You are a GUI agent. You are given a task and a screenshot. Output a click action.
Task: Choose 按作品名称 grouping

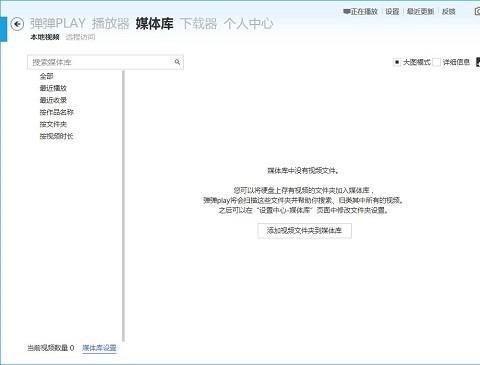56,112
